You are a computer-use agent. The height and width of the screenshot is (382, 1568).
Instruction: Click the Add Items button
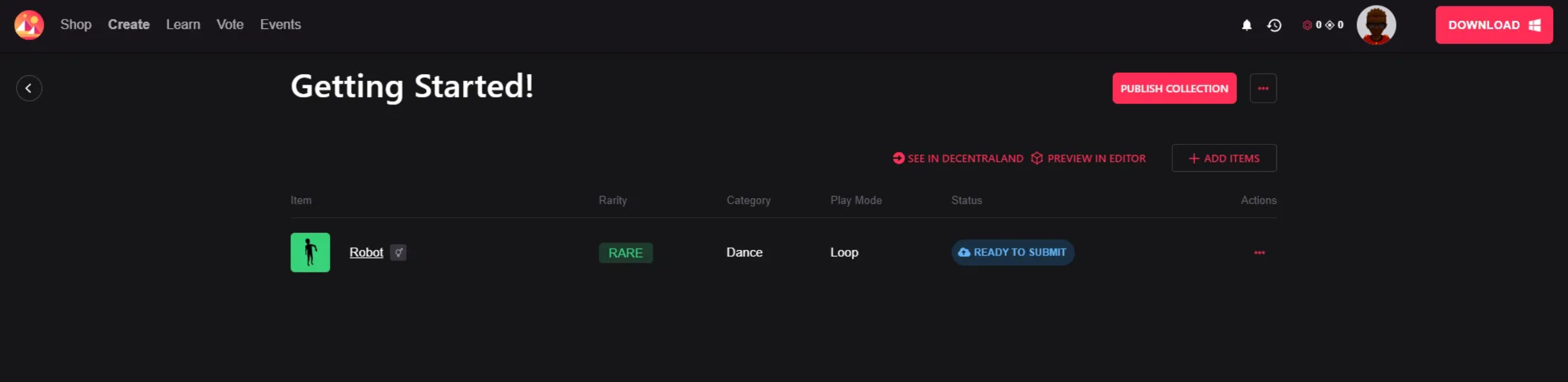[1223, 158]
